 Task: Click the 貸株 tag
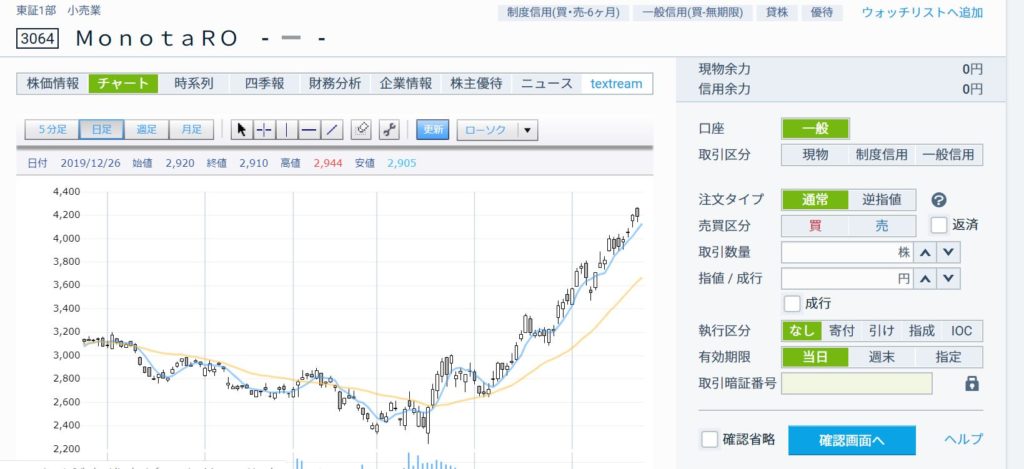776,12
